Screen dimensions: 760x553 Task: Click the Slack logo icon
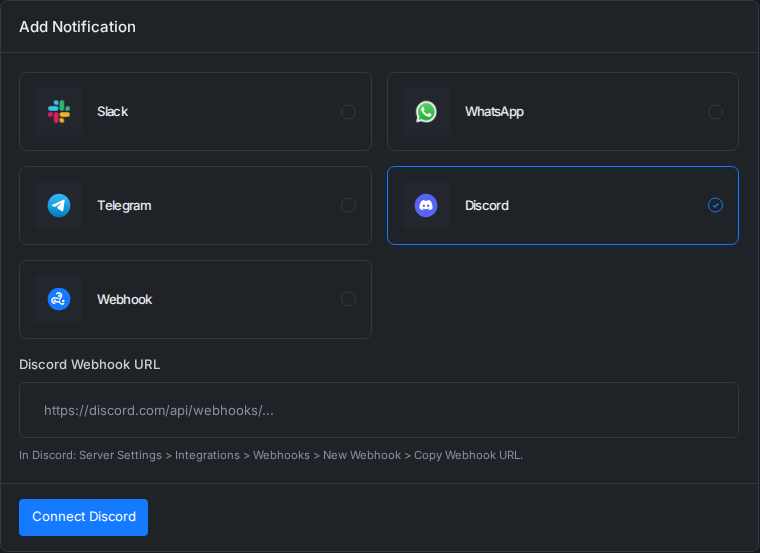(x=59, y=111)
